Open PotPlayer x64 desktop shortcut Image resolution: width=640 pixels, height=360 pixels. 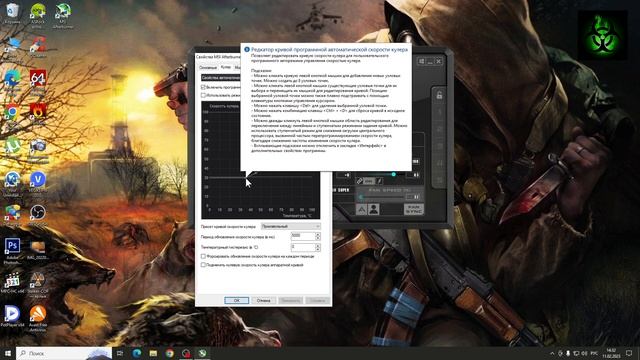(12, 314)
